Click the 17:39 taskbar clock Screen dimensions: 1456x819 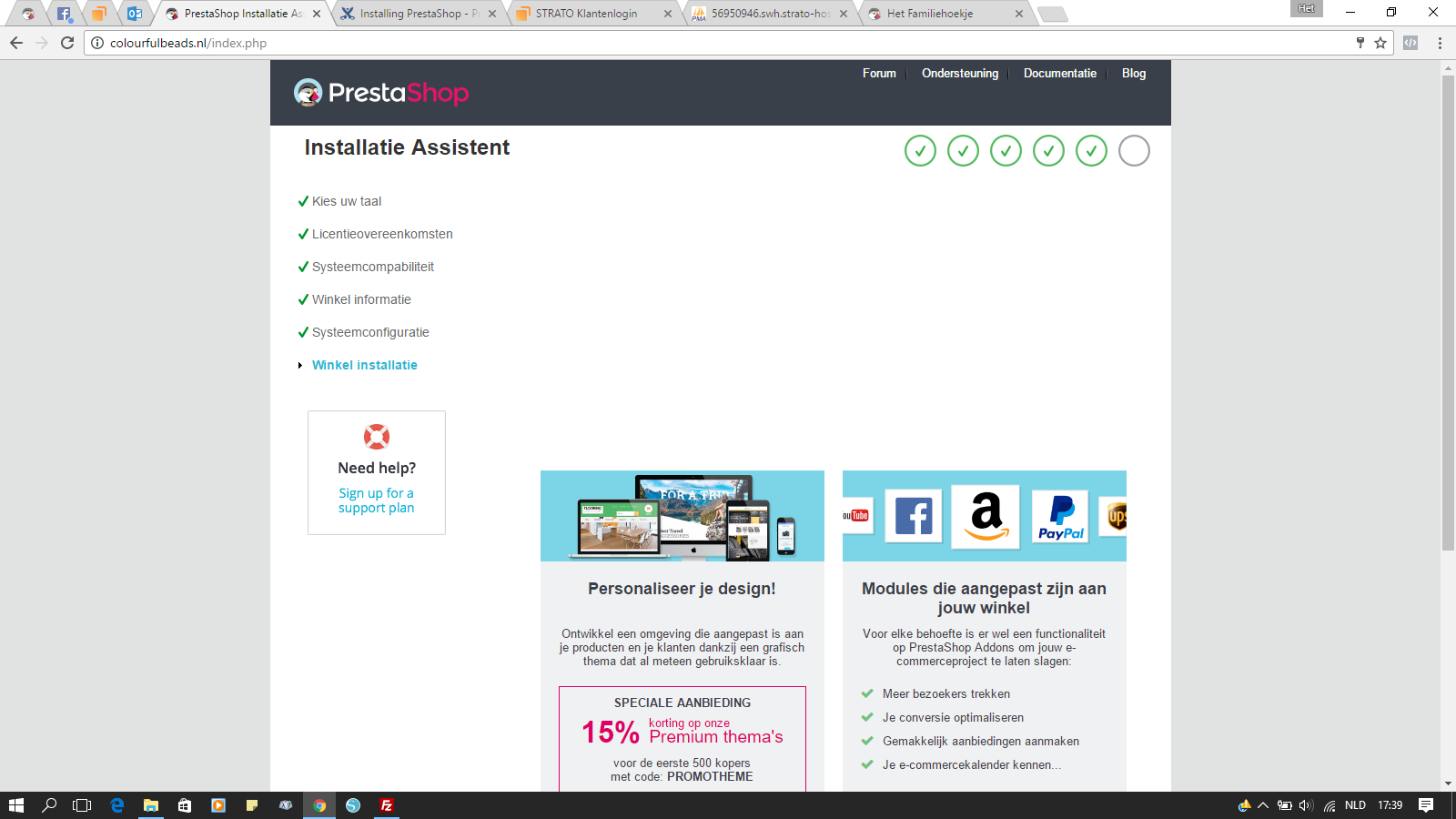coord(1390,805)
